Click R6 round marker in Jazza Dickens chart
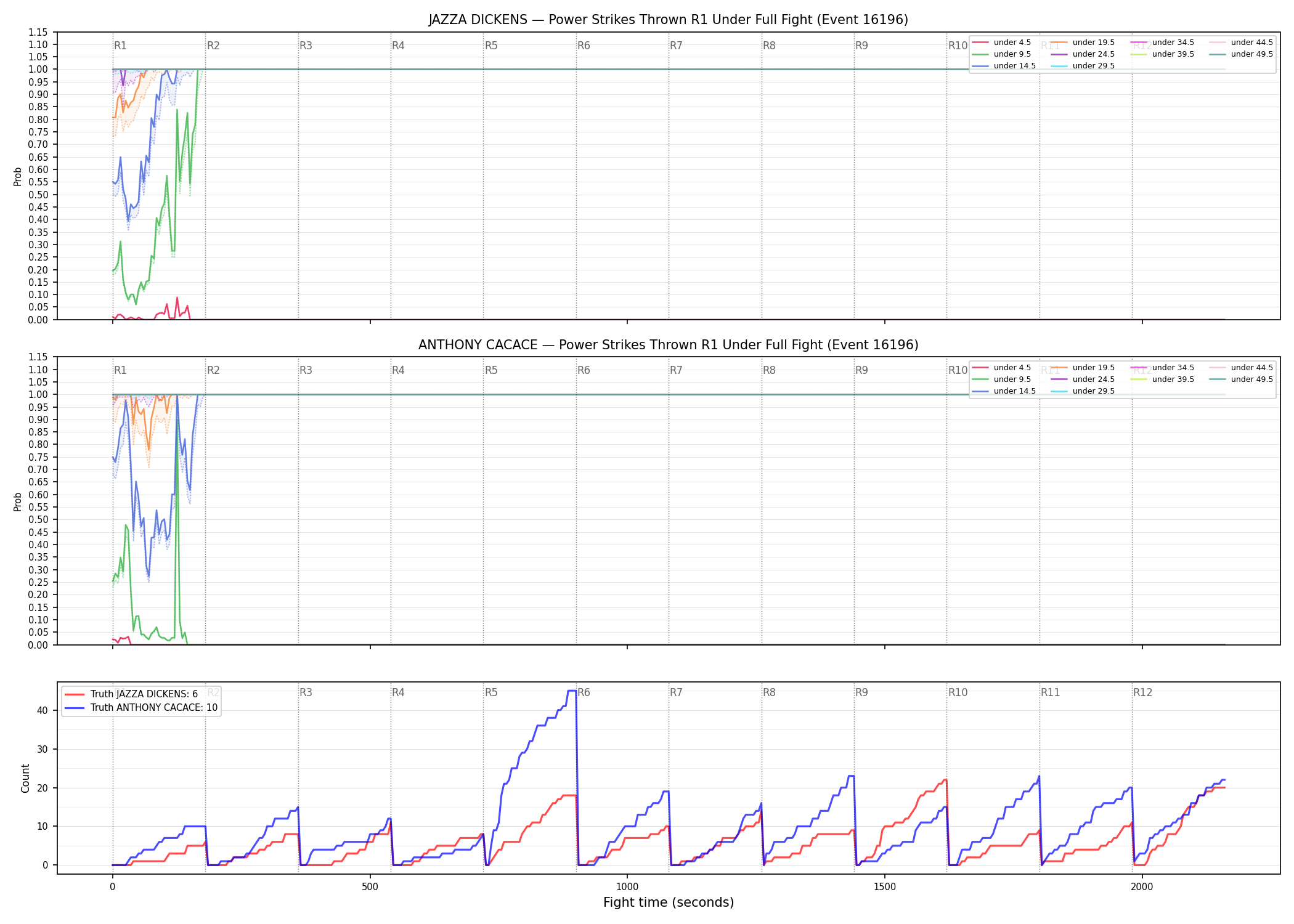The height and width of the screenshot is (924, 1294). 584,46
